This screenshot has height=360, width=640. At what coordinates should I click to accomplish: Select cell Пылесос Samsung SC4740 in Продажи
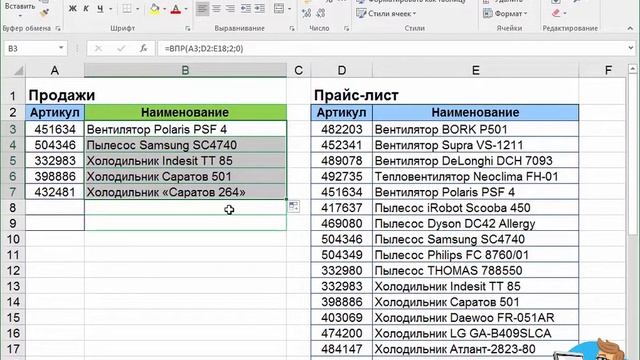tap(185, 145)
